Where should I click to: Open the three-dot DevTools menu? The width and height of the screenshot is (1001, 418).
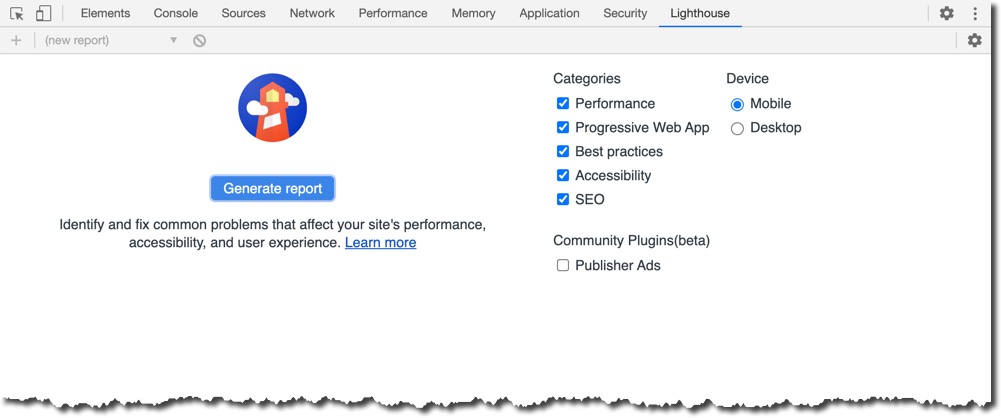975,13
